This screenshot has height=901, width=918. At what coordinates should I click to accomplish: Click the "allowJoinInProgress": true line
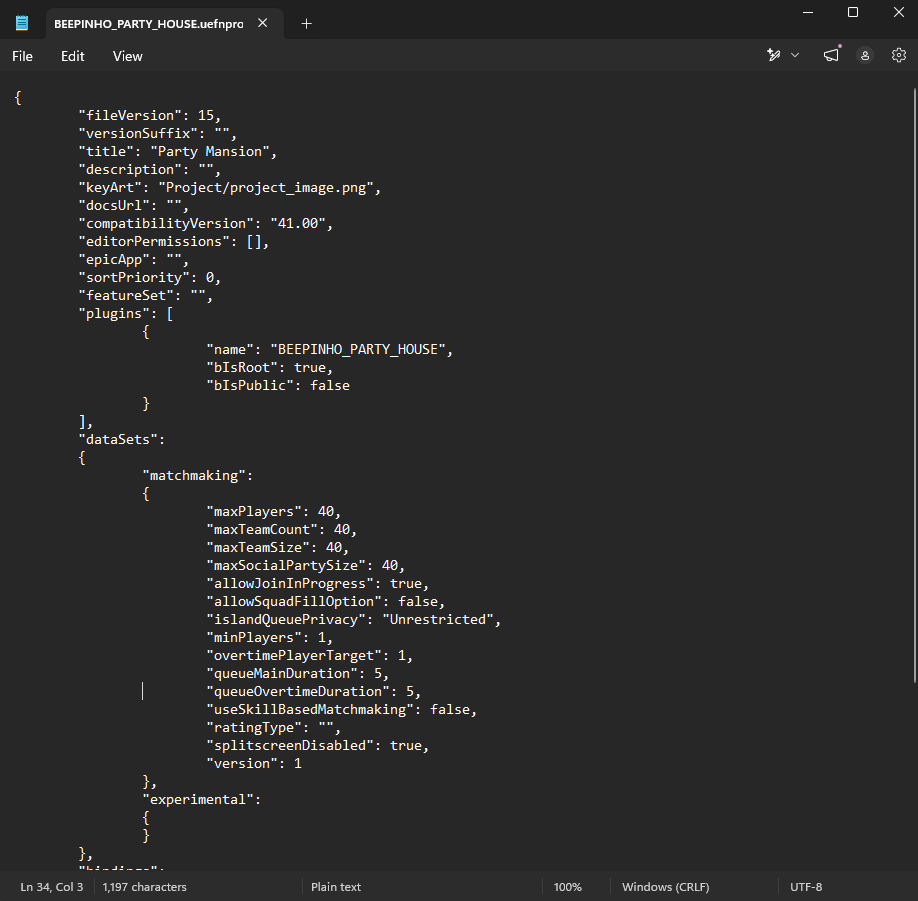coord(317,584)
